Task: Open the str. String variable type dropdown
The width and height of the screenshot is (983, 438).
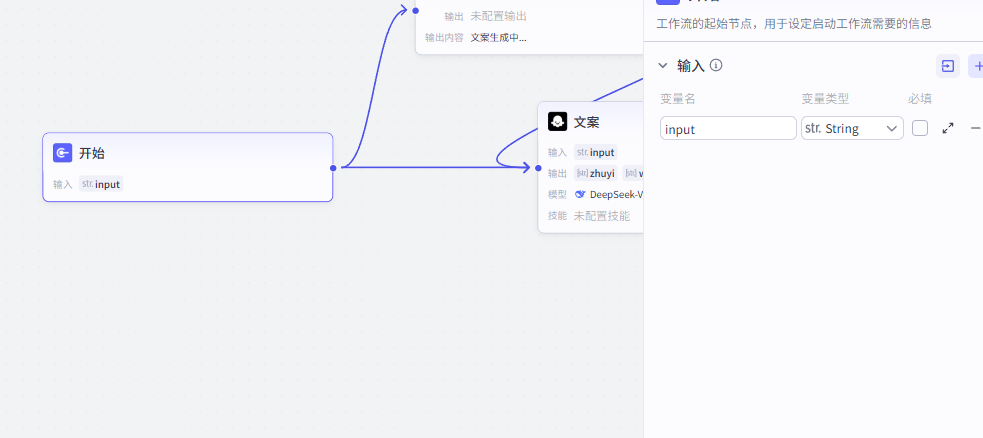Action: 852,128
